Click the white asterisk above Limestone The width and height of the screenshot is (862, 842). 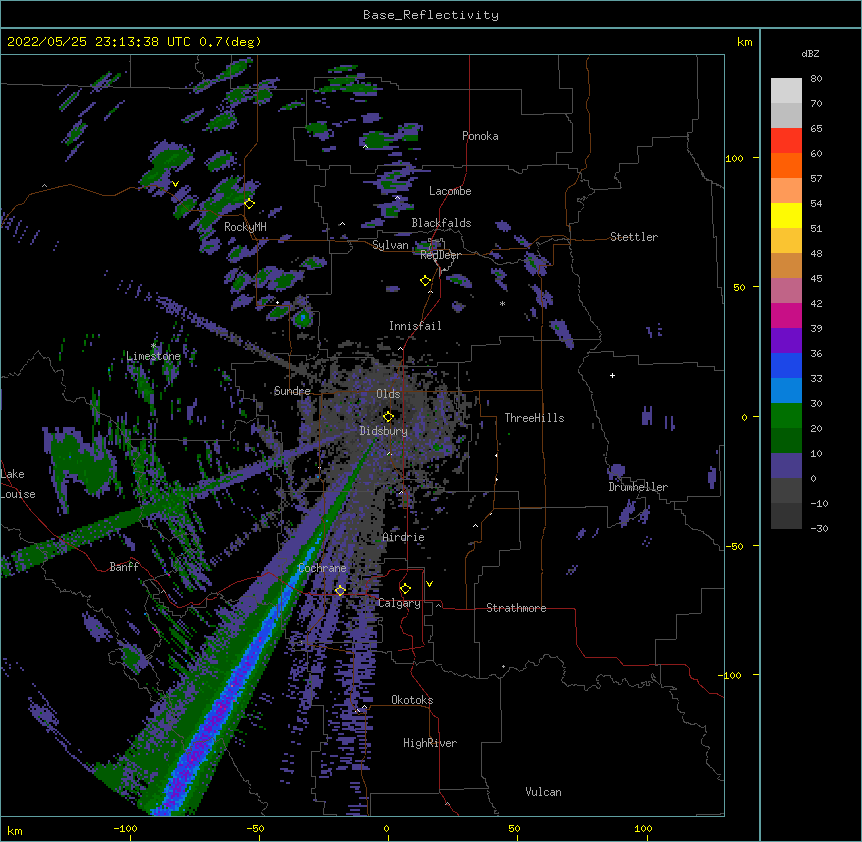(x=153, y=346)
